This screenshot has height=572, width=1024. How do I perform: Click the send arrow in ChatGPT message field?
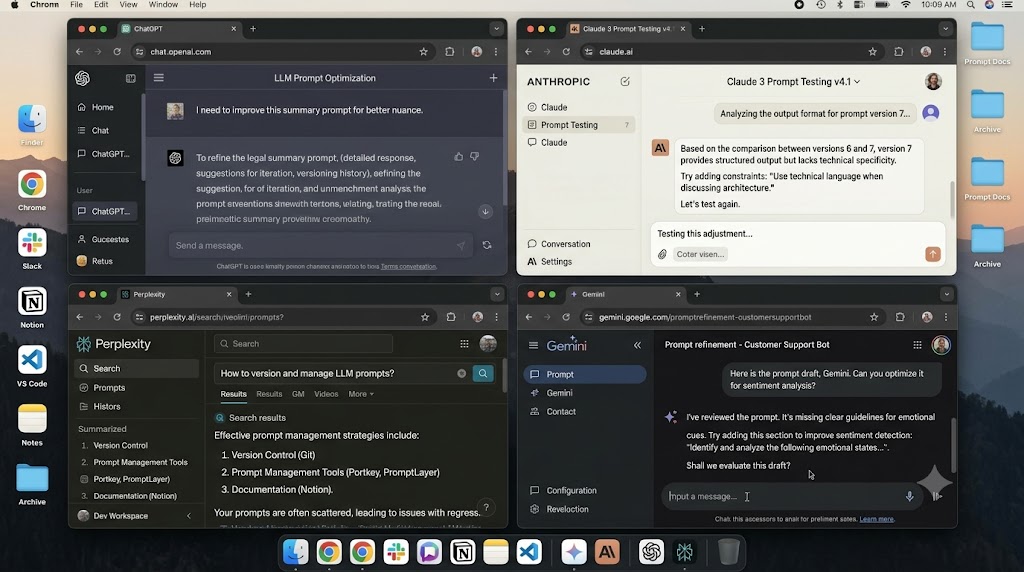click(x=460, y=246)
